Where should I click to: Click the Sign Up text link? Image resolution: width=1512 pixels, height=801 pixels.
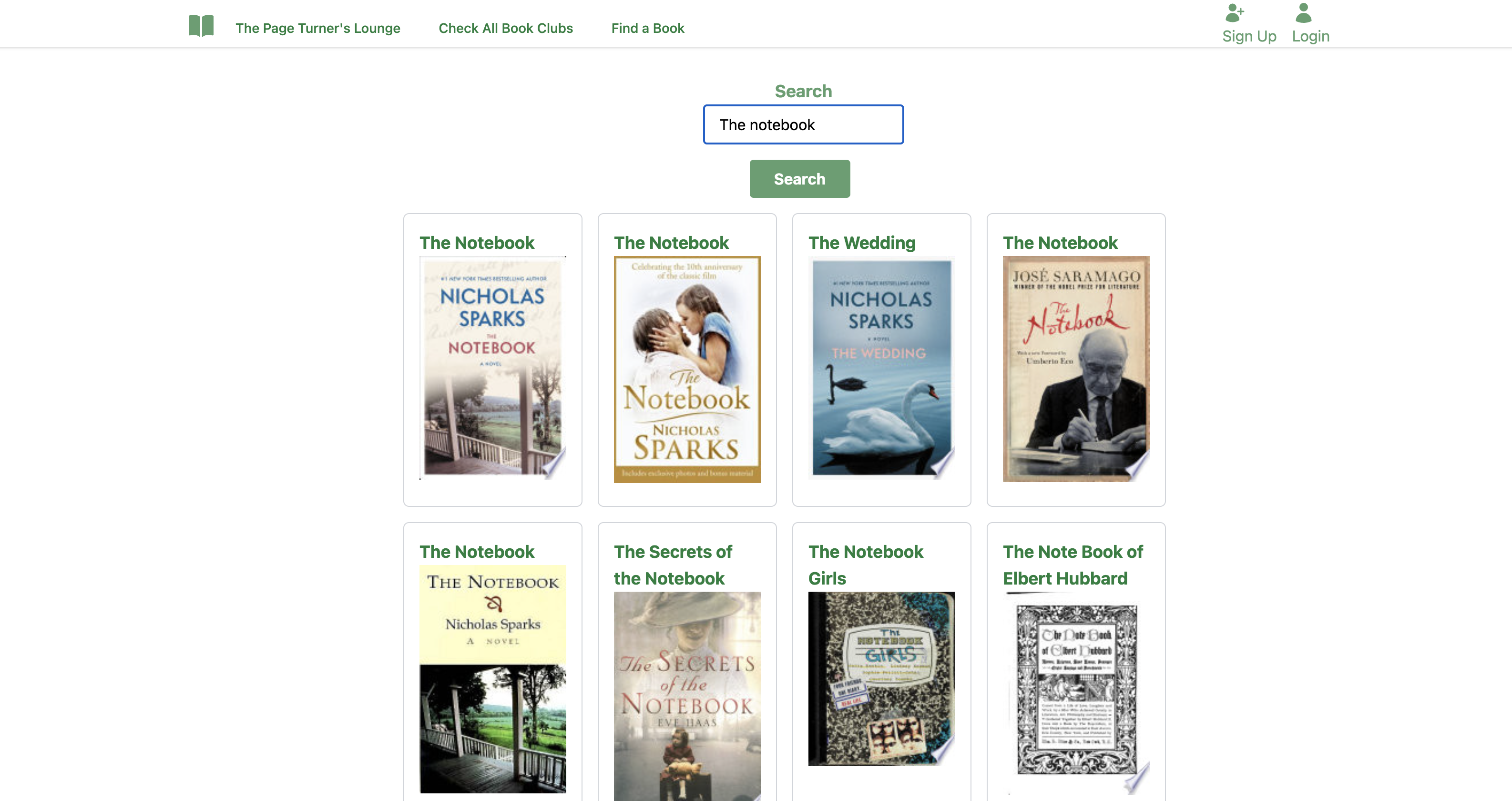1248,36
